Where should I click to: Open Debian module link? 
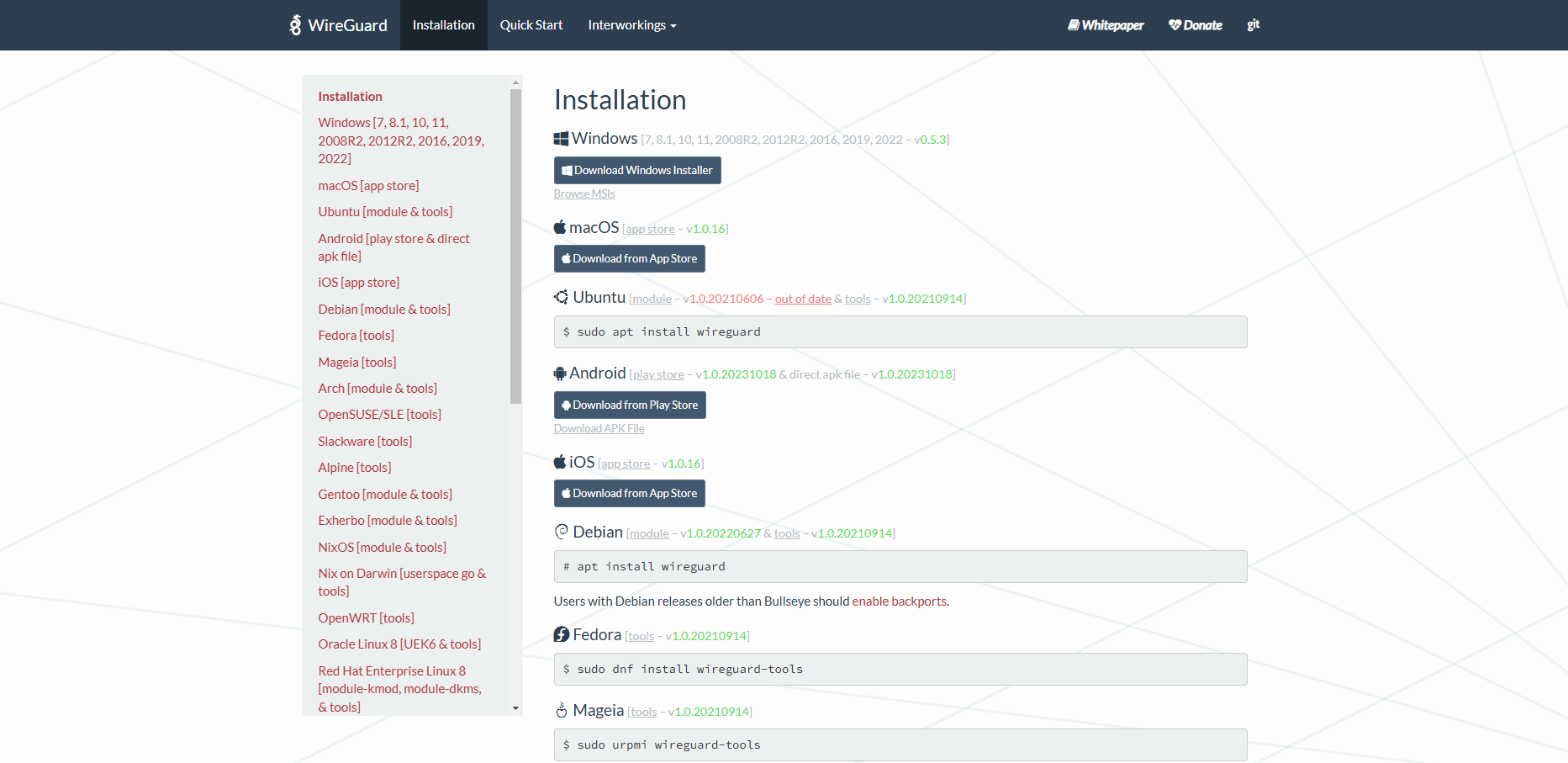click(x=649, y=533)
